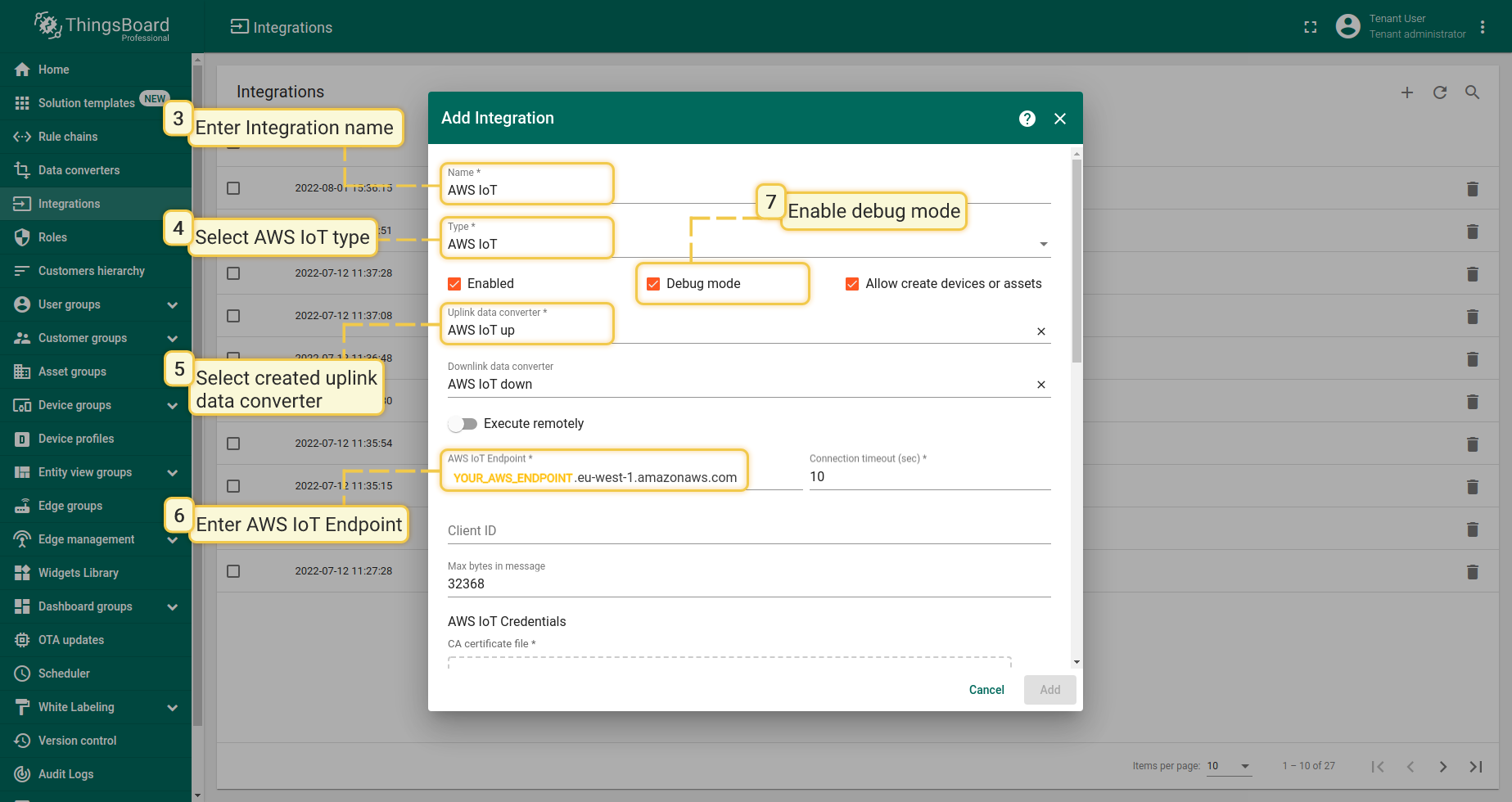This screenshot has width=1512, height=802.
Task: Open Version control page
Action: (x=96, y=741)
